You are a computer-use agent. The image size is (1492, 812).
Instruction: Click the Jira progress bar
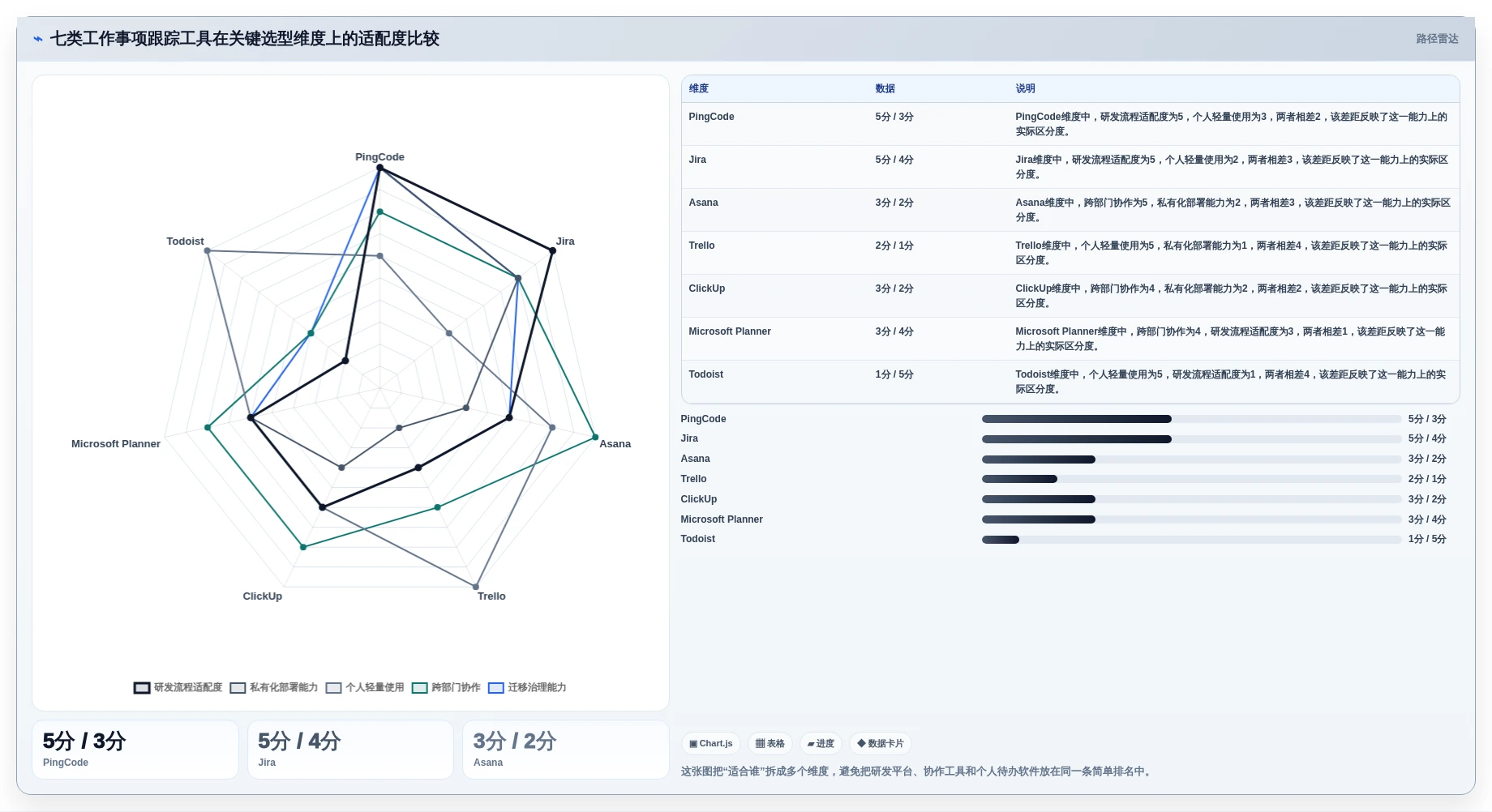tap(1191, 439)
